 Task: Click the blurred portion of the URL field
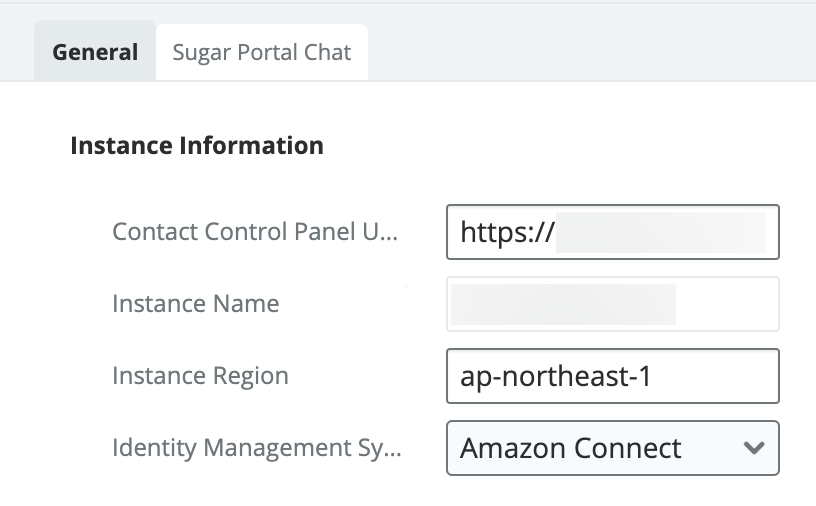point(660,232)
